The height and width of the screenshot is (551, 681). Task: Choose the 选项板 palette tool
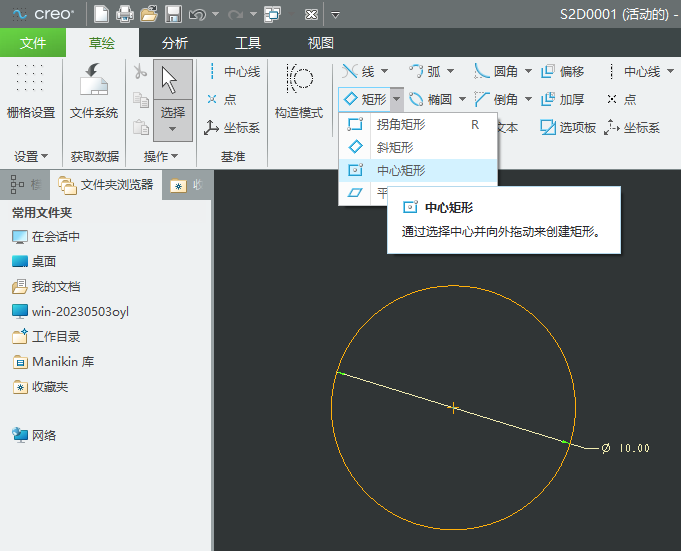569,127
